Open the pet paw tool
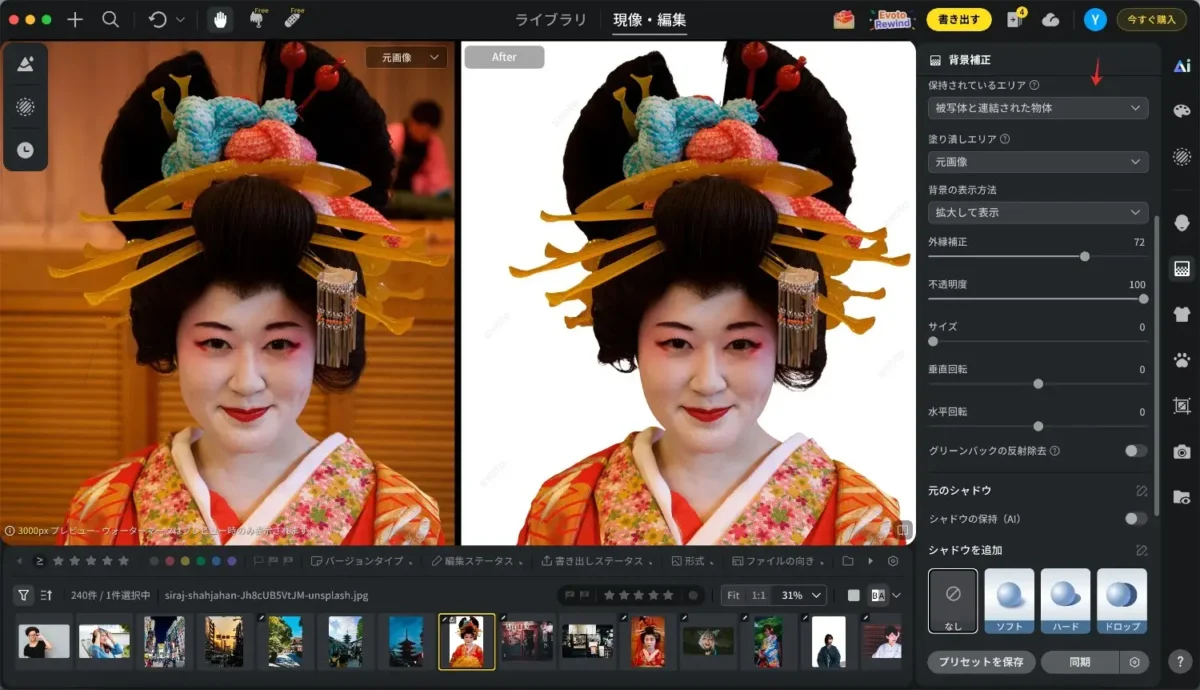The image size is (1200, 690). pos(1181,360)
